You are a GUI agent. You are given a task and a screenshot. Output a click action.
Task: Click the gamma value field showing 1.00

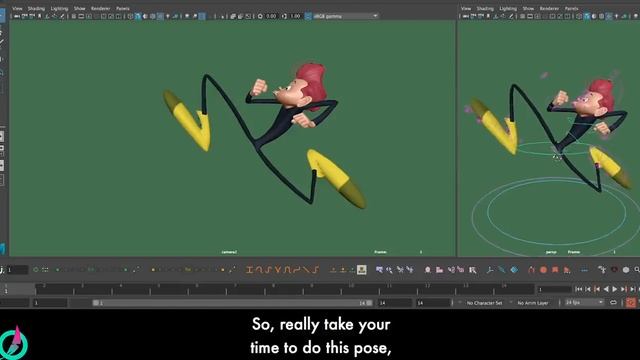point(295,16)
